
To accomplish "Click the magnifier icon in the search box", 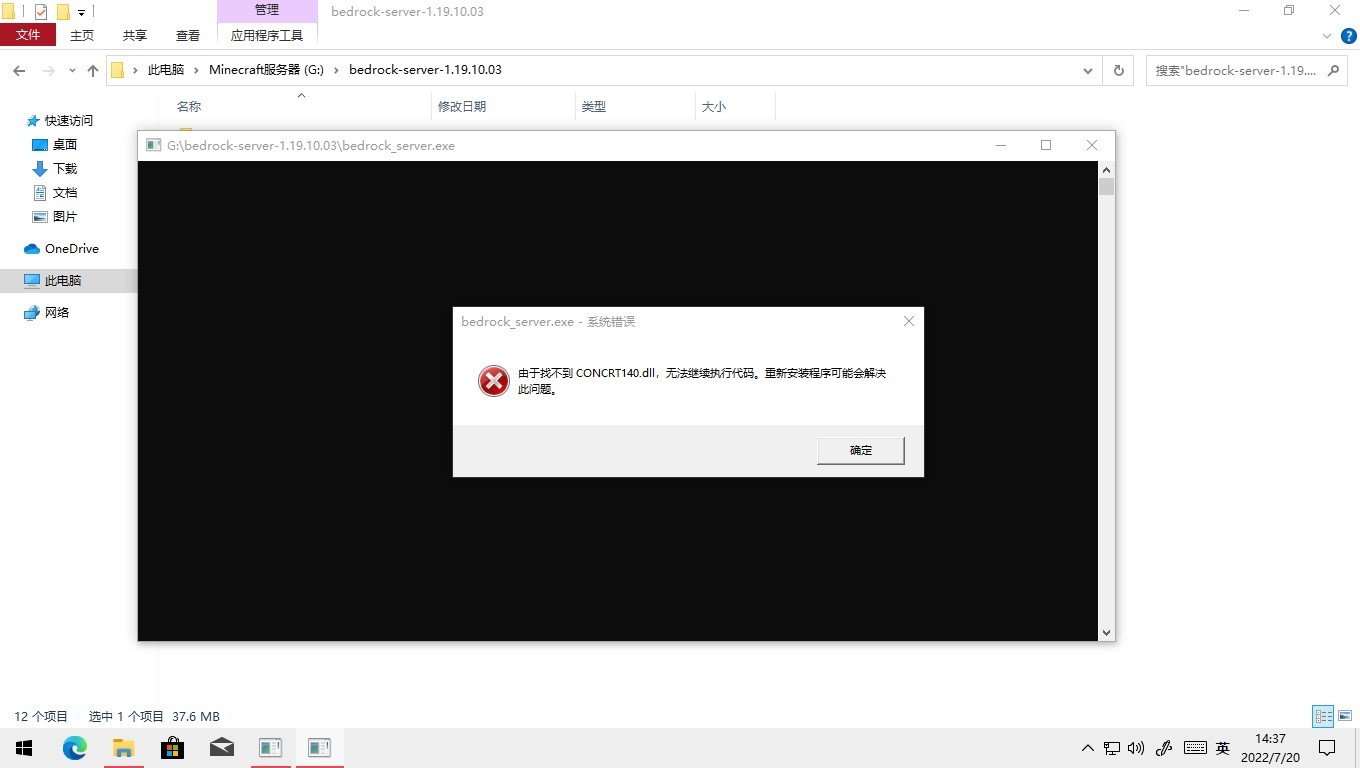I will pos(1332,71).
